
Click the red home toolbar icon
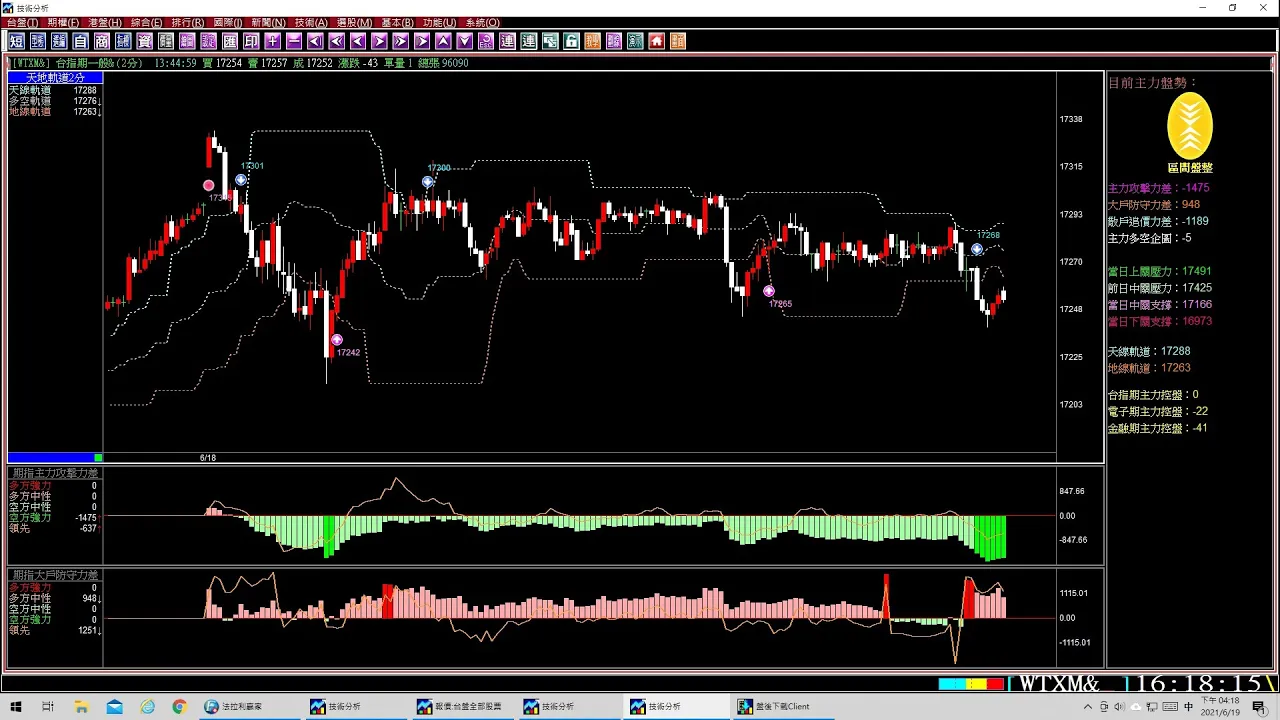coord(656,41)
